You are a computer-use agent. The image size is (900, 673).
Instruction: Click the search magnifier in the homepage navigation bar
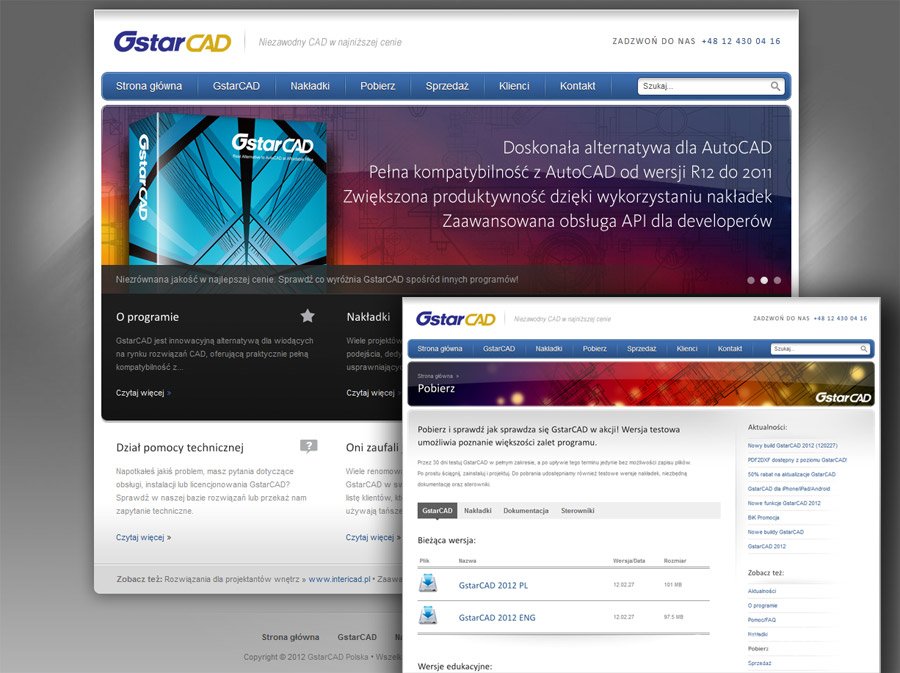point(775,86)
